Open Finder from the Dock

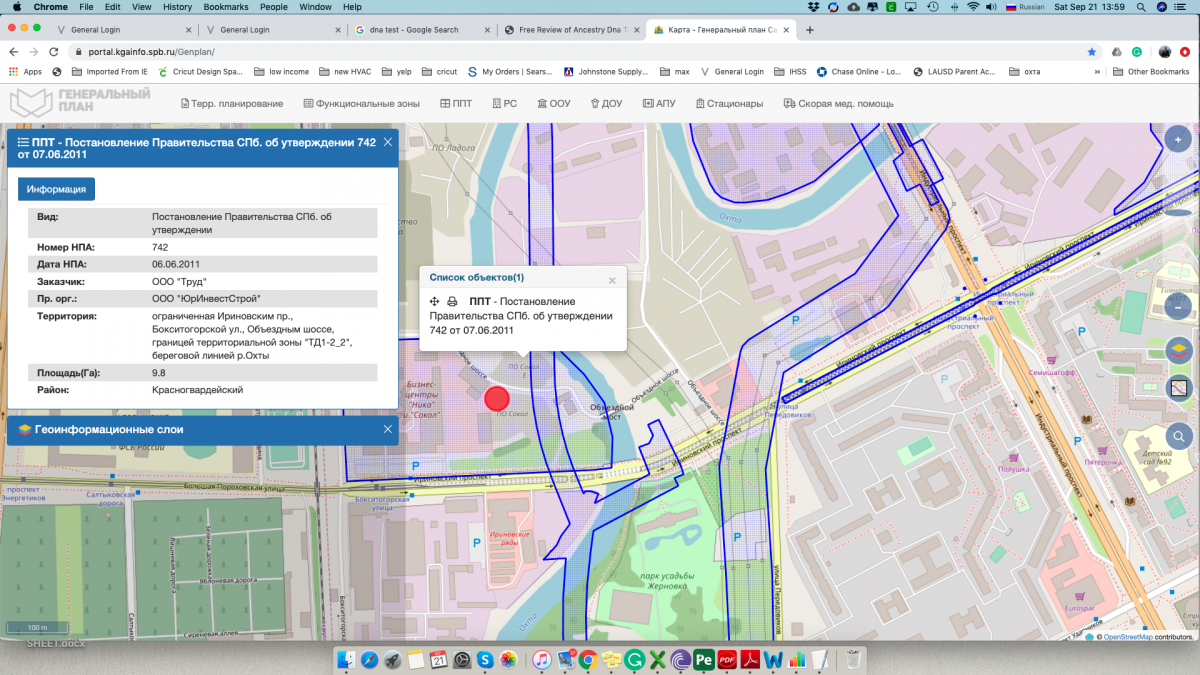point(347,660)
